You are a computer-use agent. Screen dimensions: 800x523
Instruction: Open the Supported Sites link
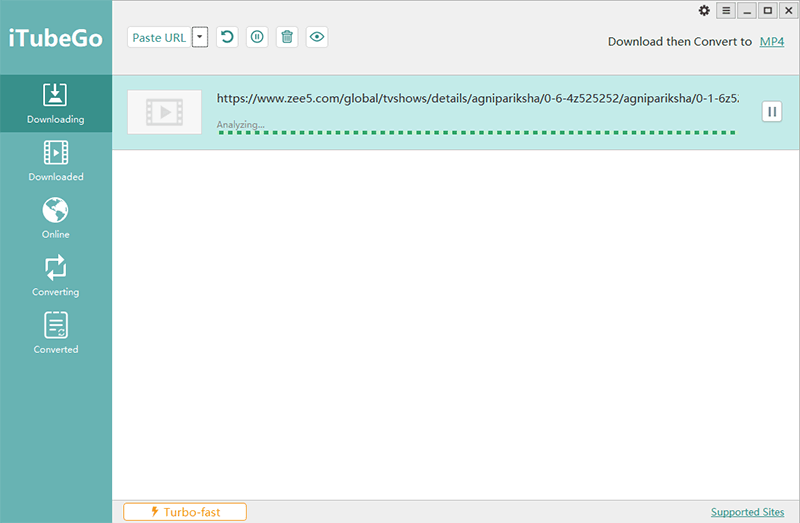pos(747,512)
